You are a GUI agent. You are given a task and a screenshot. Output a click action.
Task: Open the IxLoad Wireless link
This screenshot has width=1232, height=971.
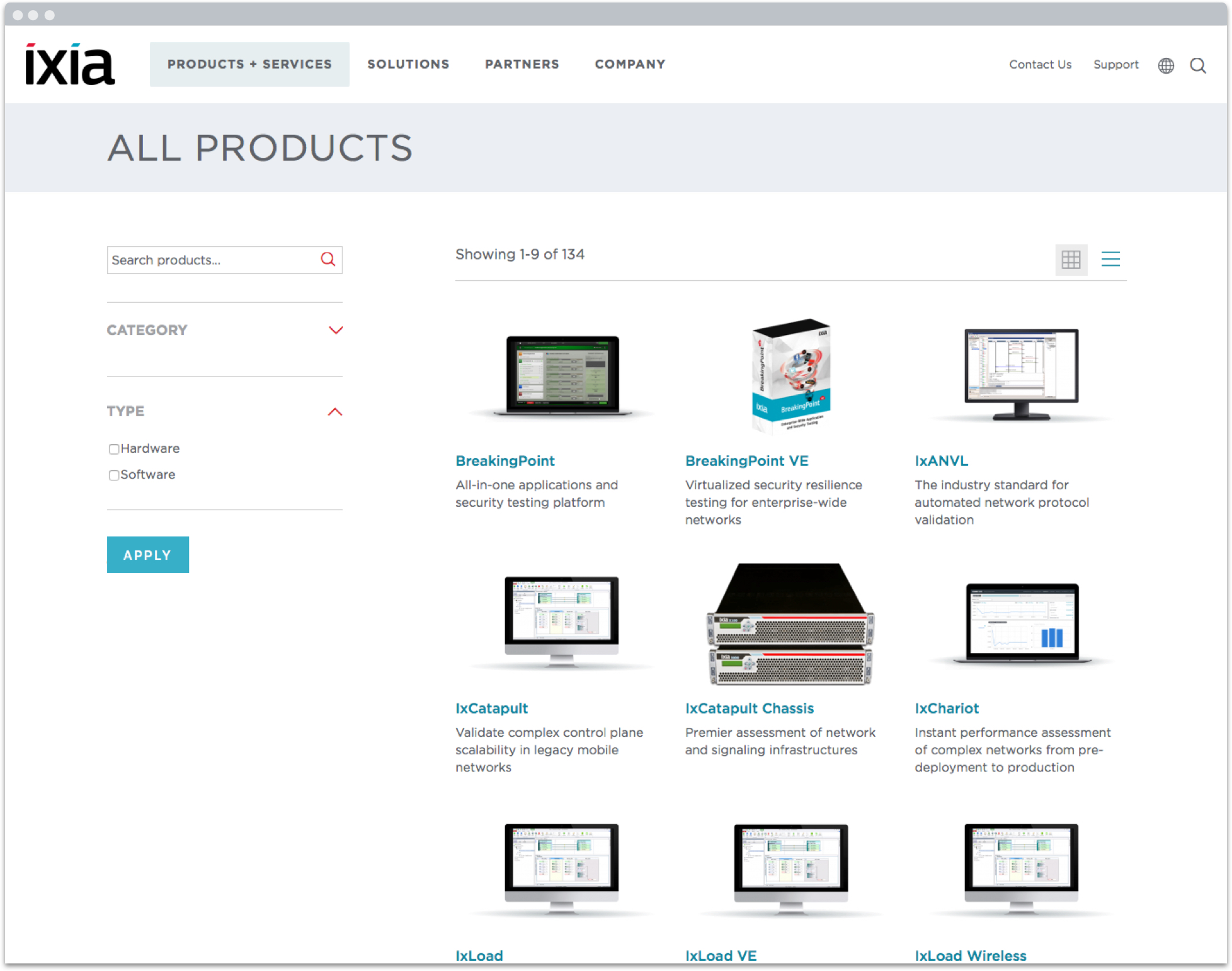(971, 955)
